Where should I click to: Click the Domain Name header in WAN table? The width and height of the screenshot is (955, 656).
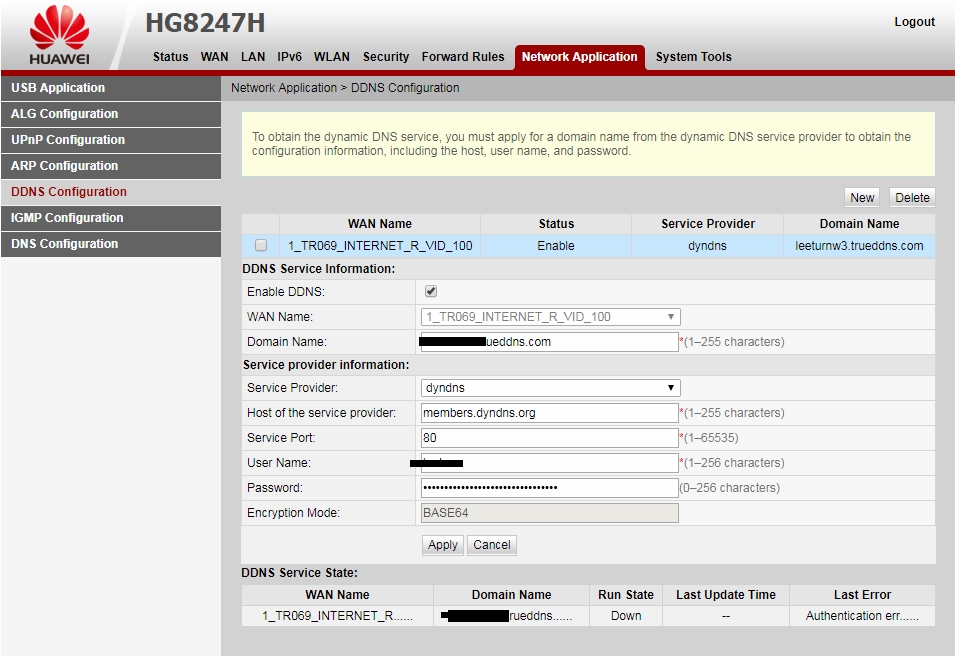(859, 224)
